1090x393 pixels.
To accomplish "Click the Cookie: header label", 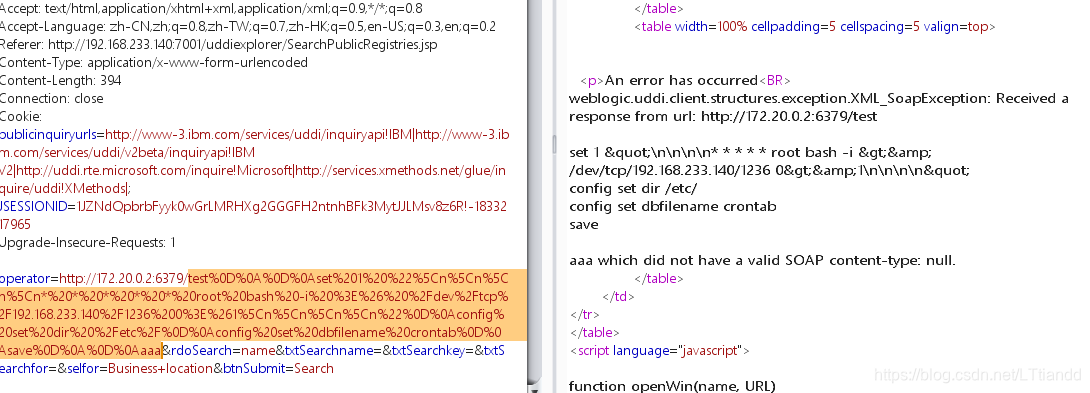I will pos(21,117).
